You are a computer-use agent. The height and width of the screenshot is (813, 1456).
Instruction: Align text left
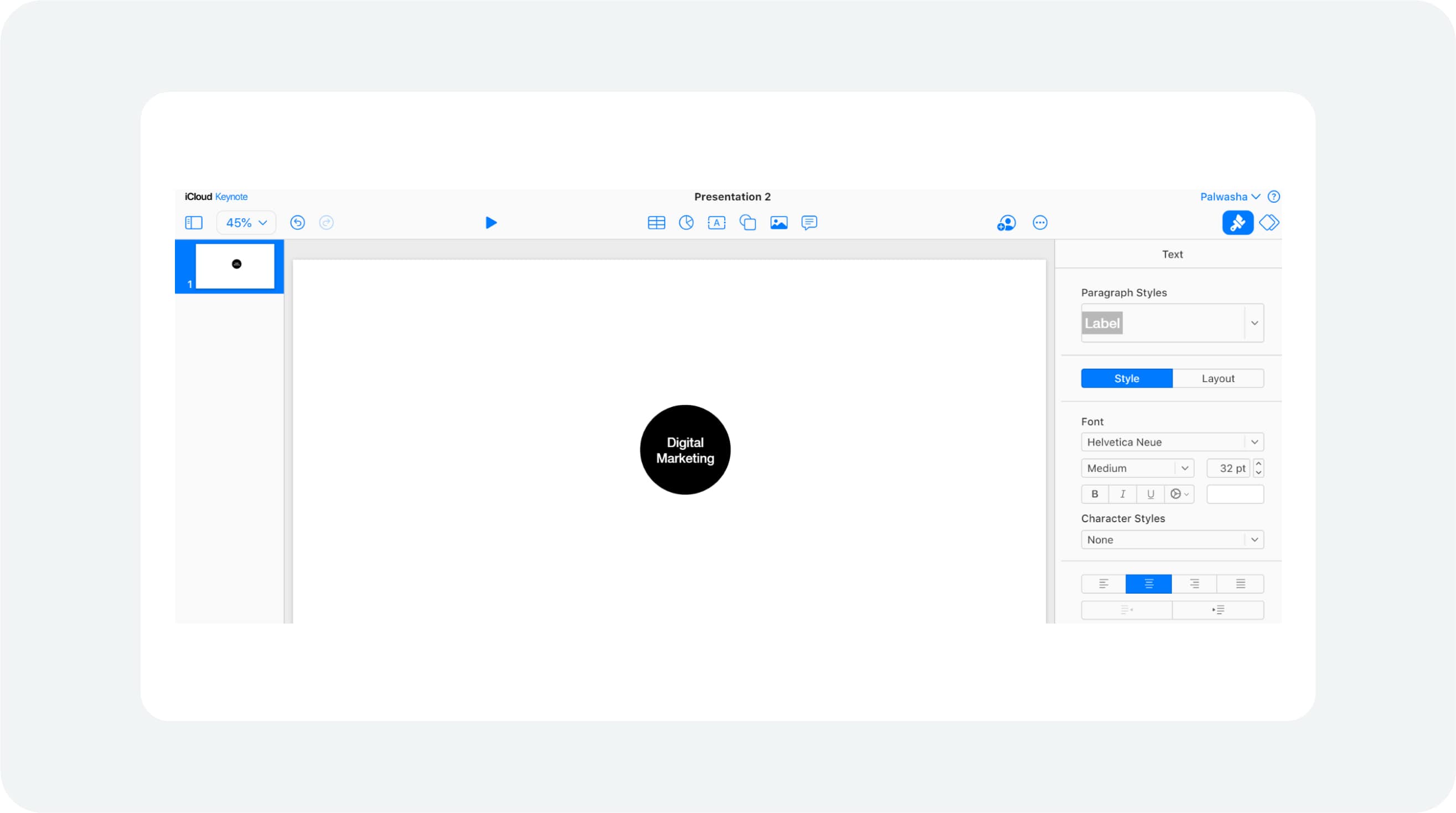[1103, 584]
